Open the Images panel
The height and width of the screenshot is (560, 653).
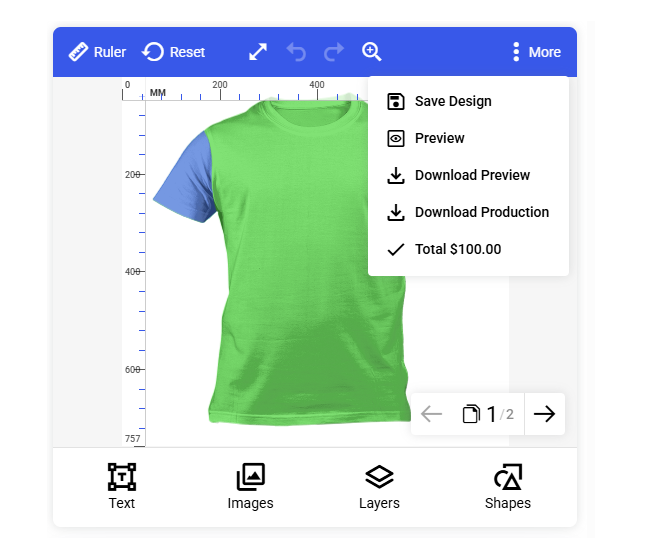250,486
